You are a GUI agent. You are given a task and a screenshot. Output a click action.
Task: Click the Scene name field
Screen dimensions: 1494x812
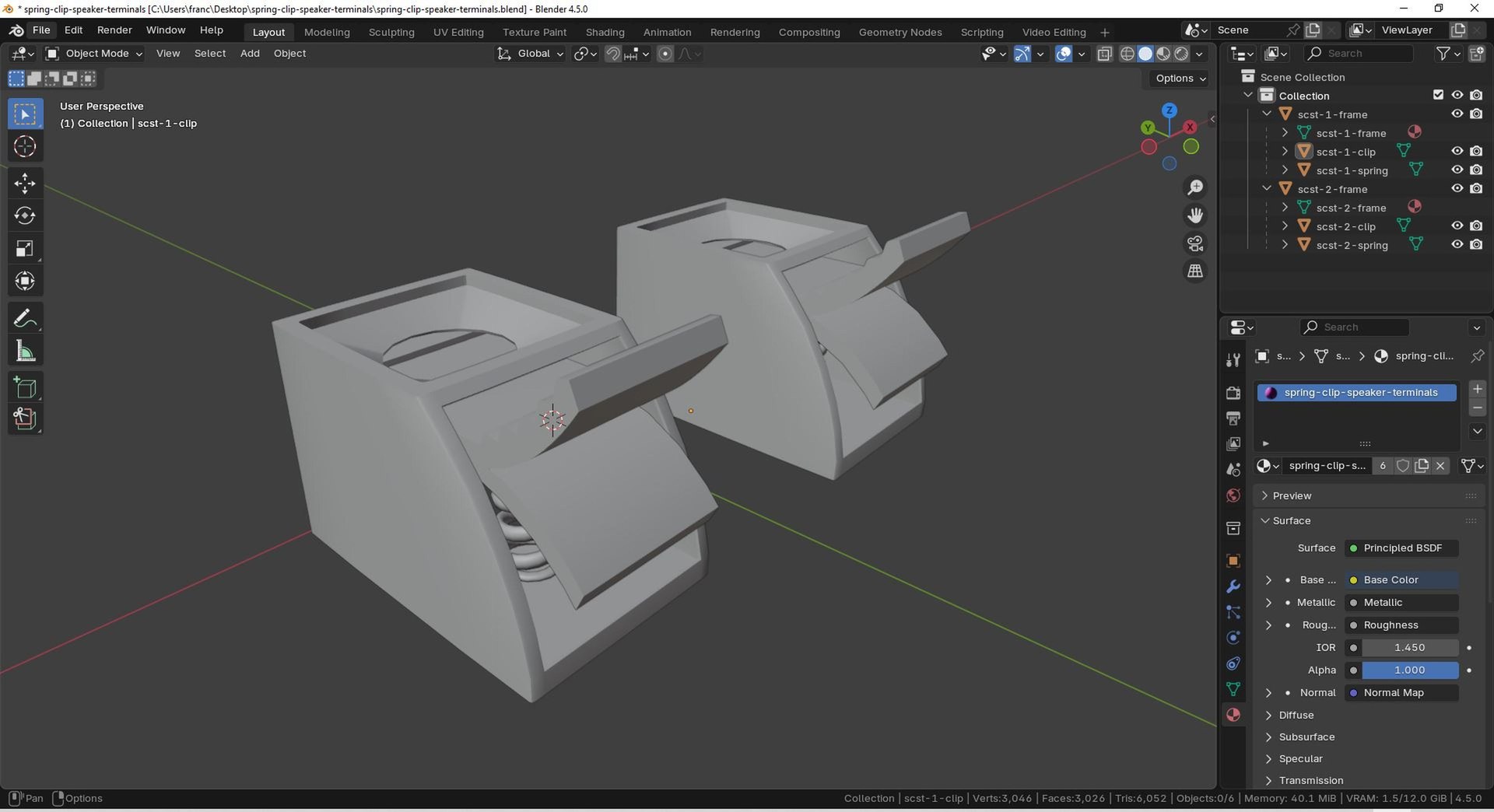[x=1247, y=30]
